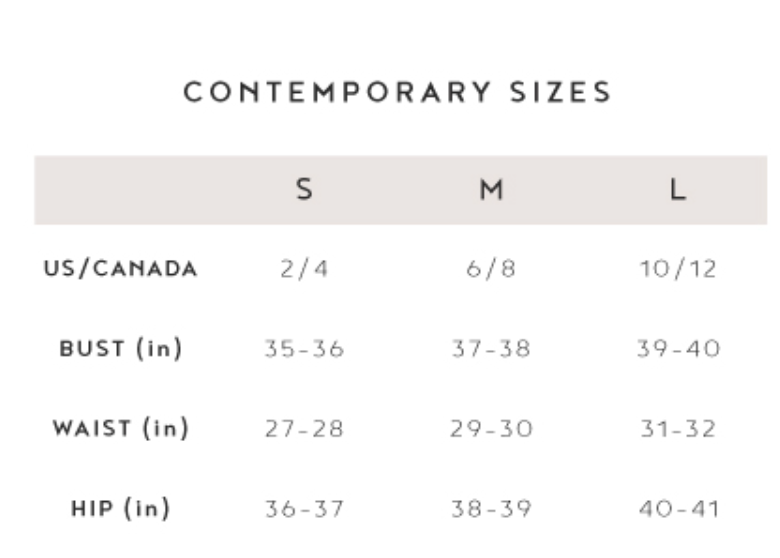The height and width of the screenshot is (558, 780).
Task: Click hip measurement 40-41
Action: point(679,509)
